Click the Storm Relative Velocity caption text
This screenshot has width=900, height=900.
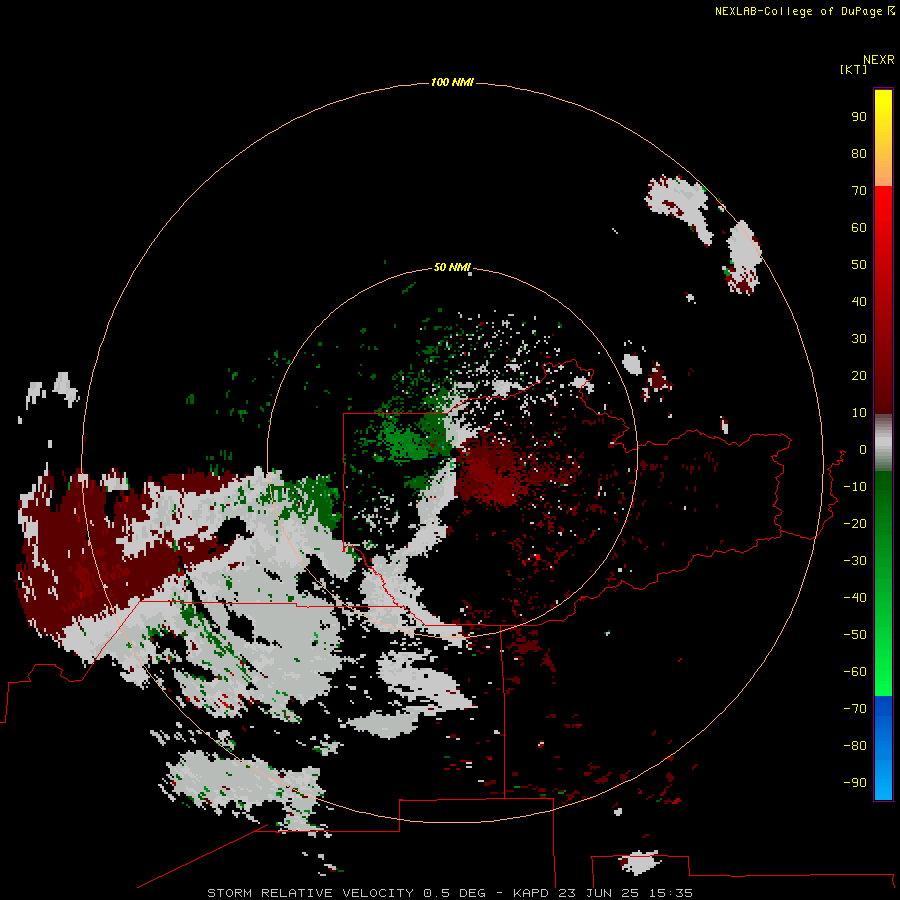coord(450,893)
